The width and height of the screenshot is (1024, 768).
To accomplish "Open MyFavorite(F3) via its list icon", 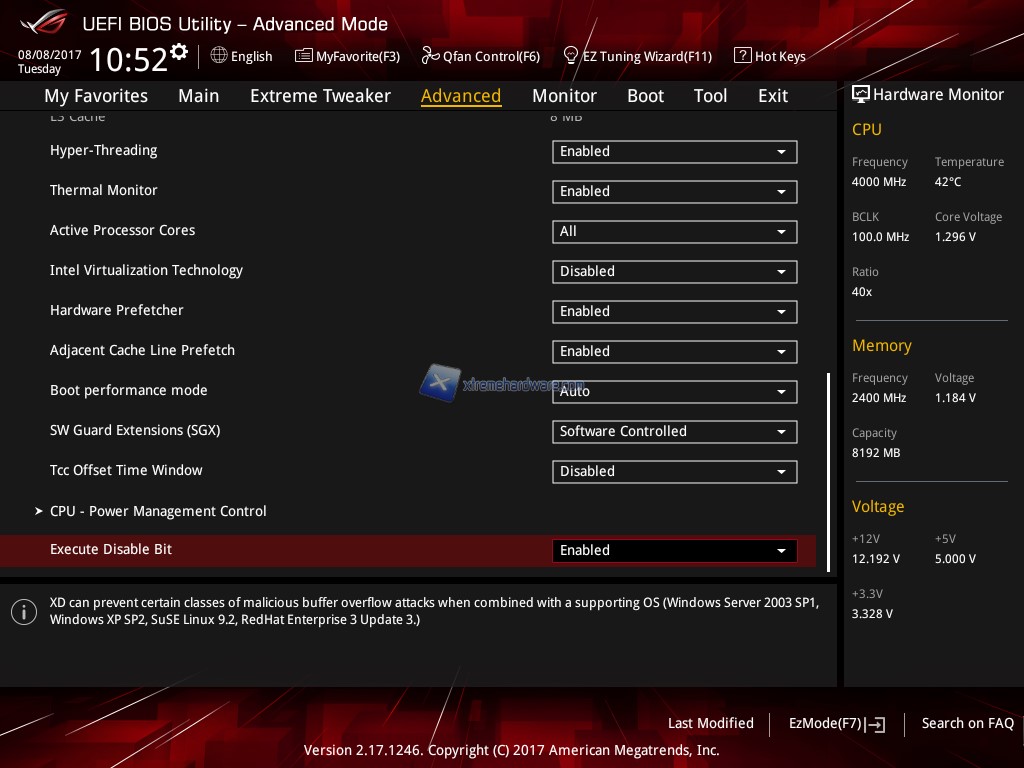I will click(303, 56).
